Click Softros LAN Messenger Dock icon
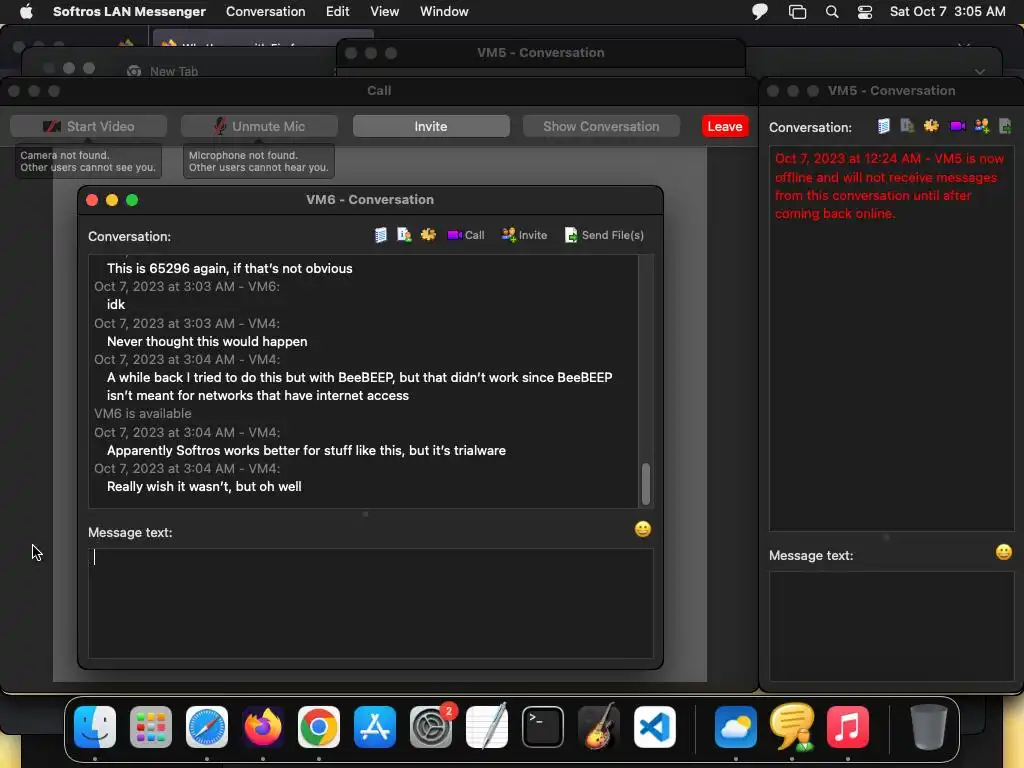 click(792, 727)
